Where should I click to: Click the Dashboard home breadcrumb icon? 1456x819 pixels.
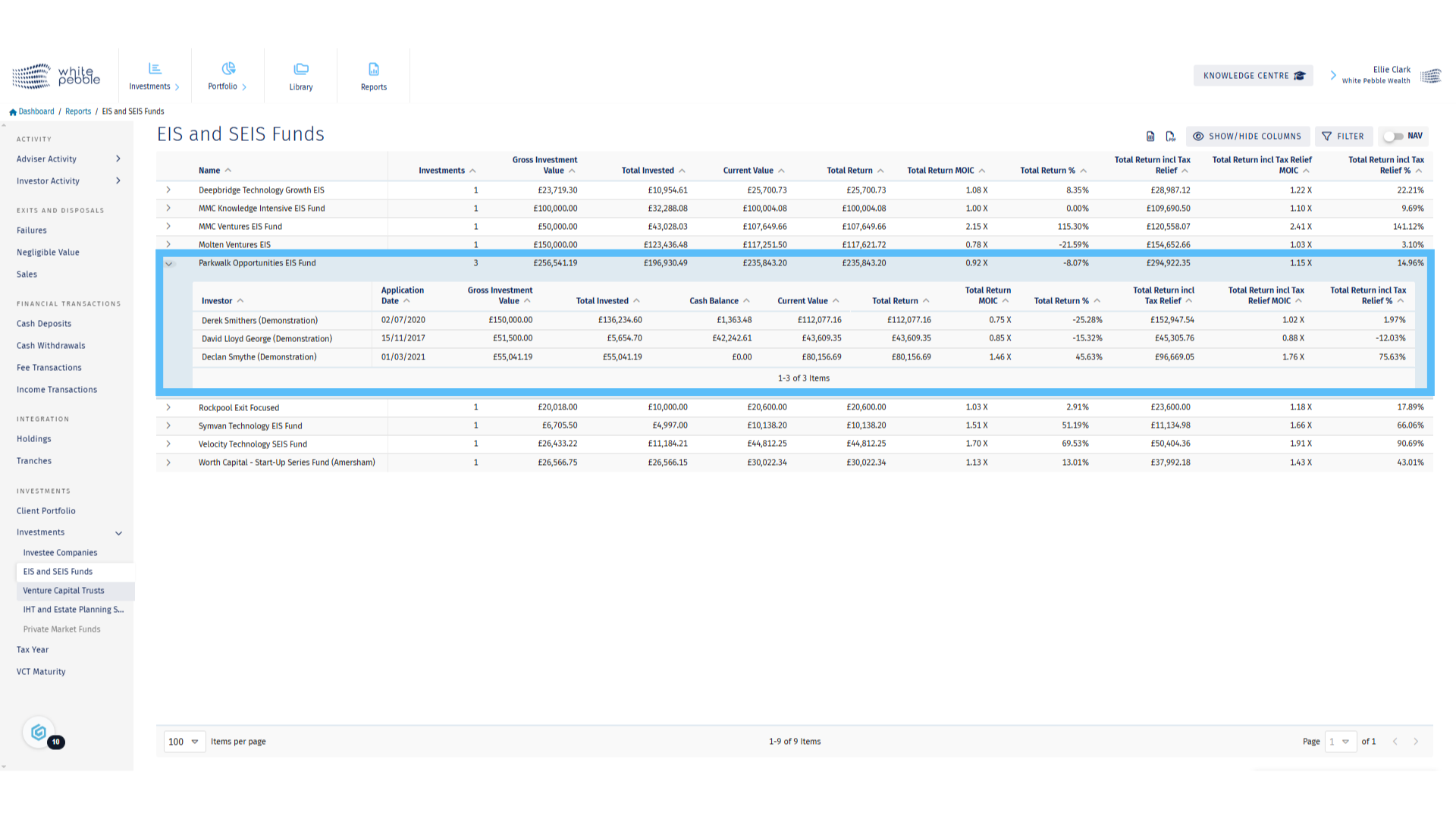(13, 112)
